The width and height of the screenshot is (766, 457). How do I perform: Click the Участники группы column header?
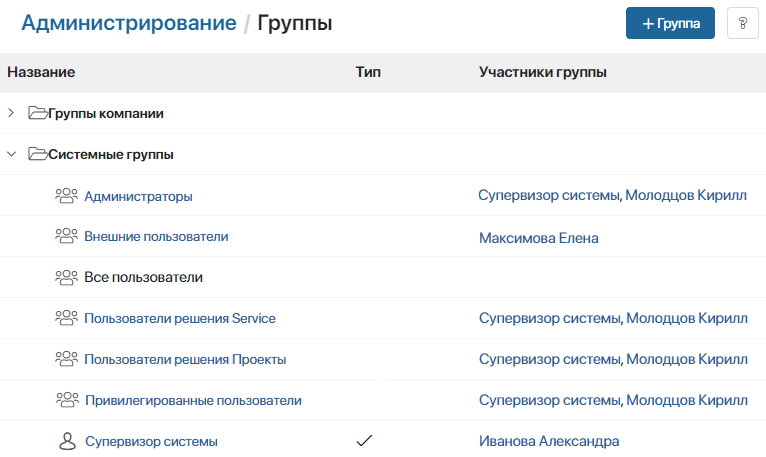(543, 72)
